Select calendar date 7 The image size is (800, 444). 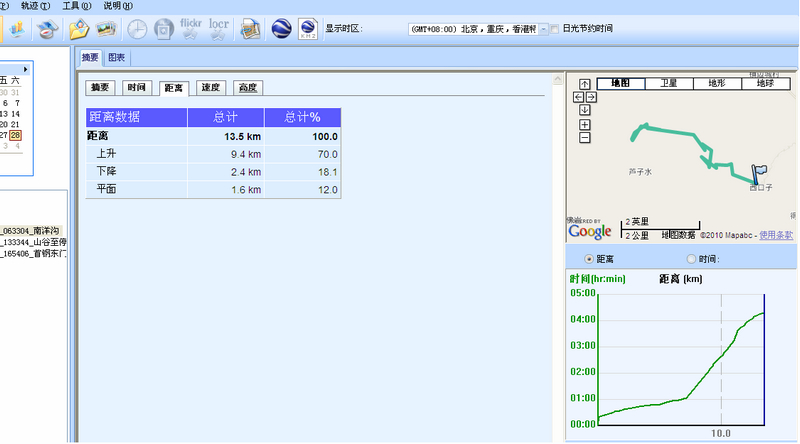point(17,103)
